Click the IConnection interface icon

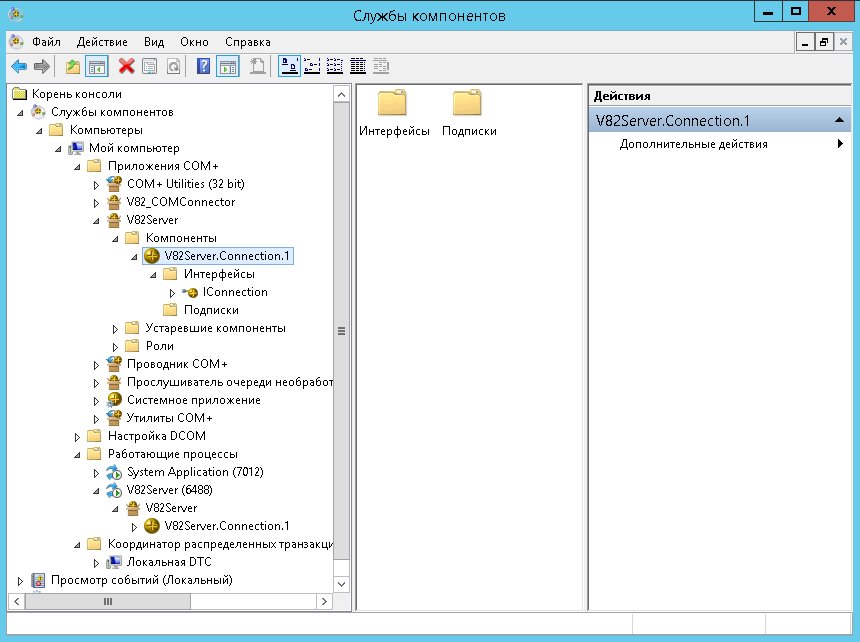click(x=190, y=292)
